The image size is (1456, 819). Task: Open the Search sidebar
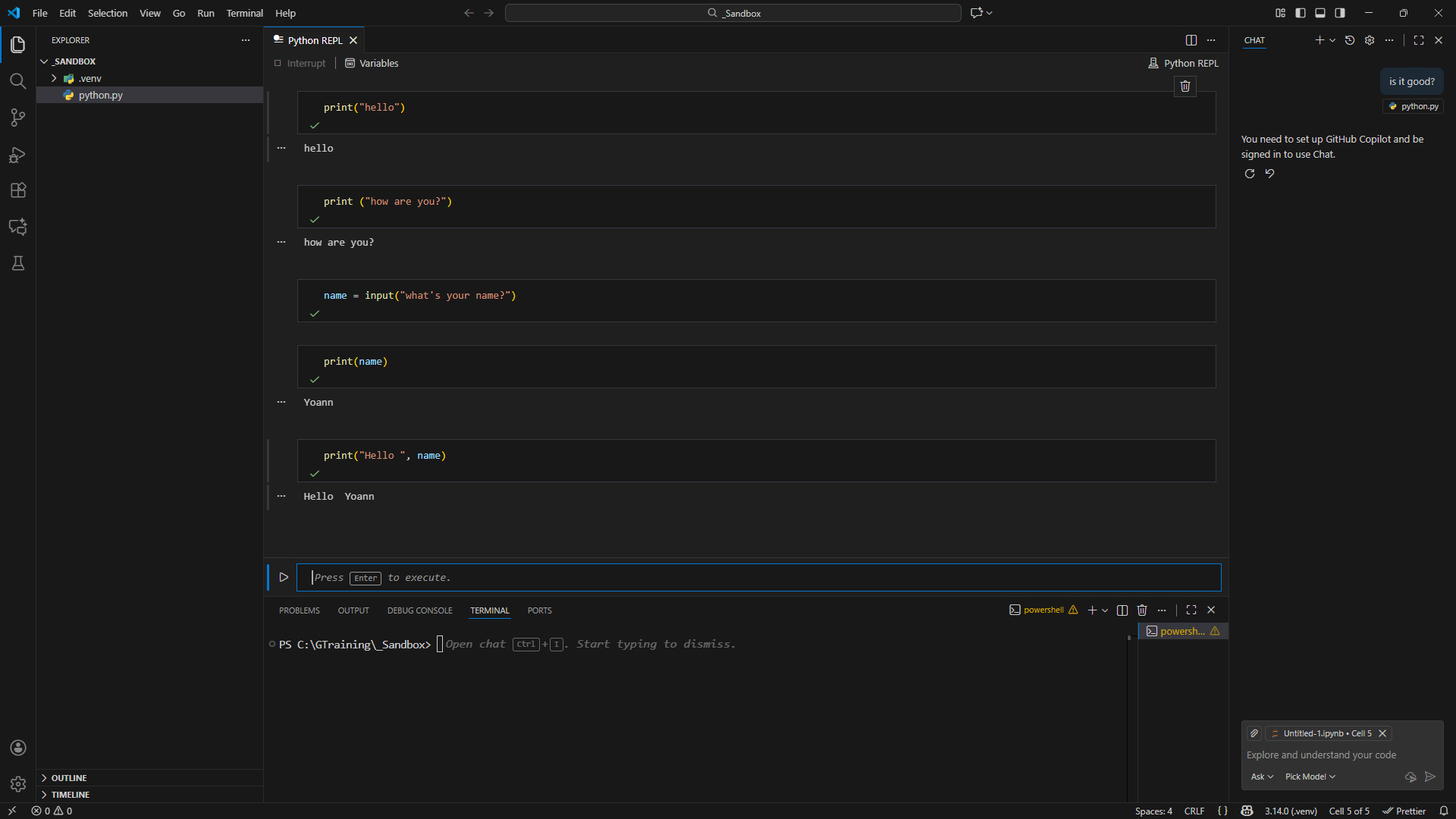click(x=17, y=81)
